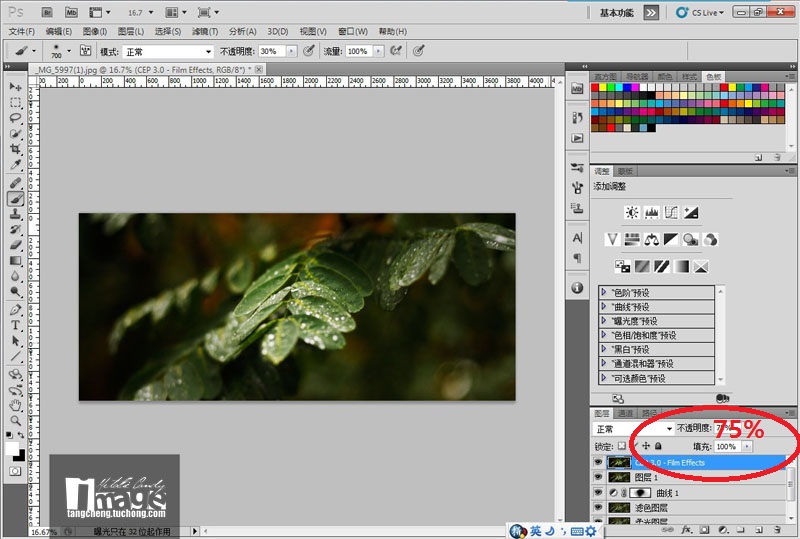Image resolution: width=800 pixels, height=539 pixels.
Task: Launch Bridge from the Br icon
Action: pyautogui.click(x=47, y=12)
